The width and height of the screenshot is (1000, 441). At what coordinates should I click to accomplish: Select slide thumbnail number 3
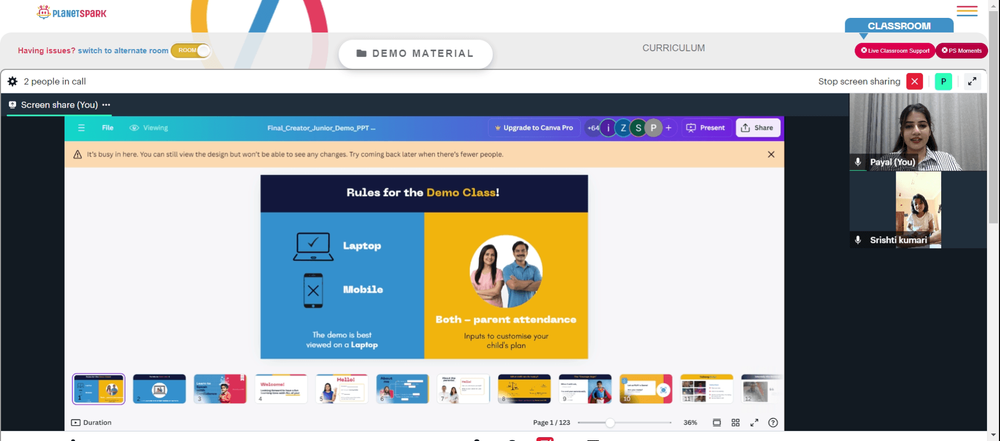220,389
